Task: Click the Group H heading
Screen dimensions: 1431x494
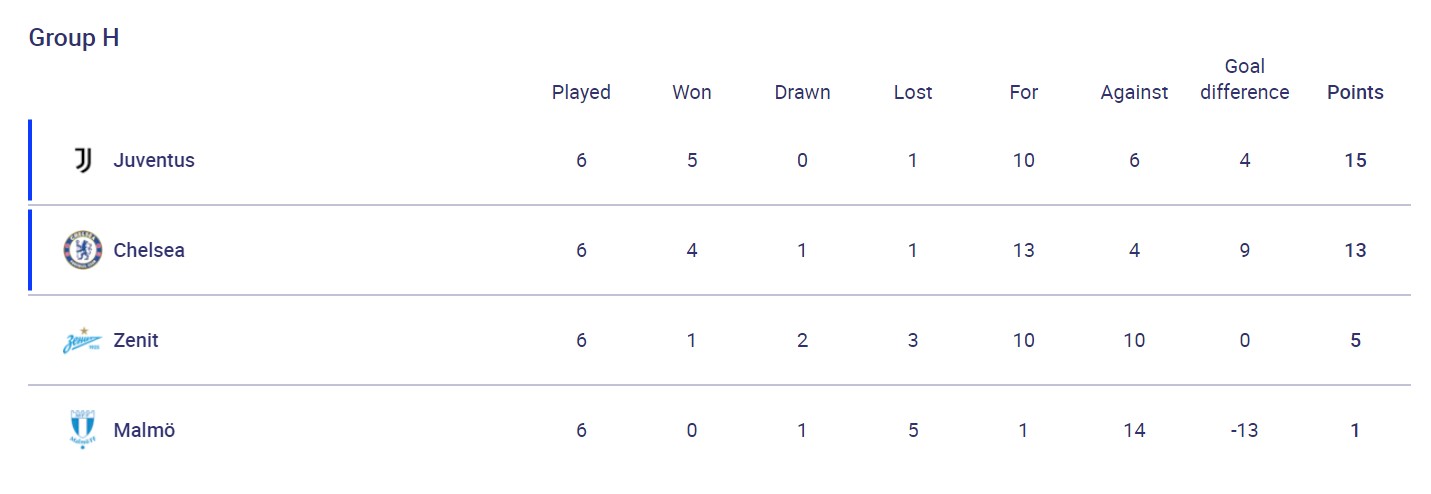Action: (x=74, y=38)
